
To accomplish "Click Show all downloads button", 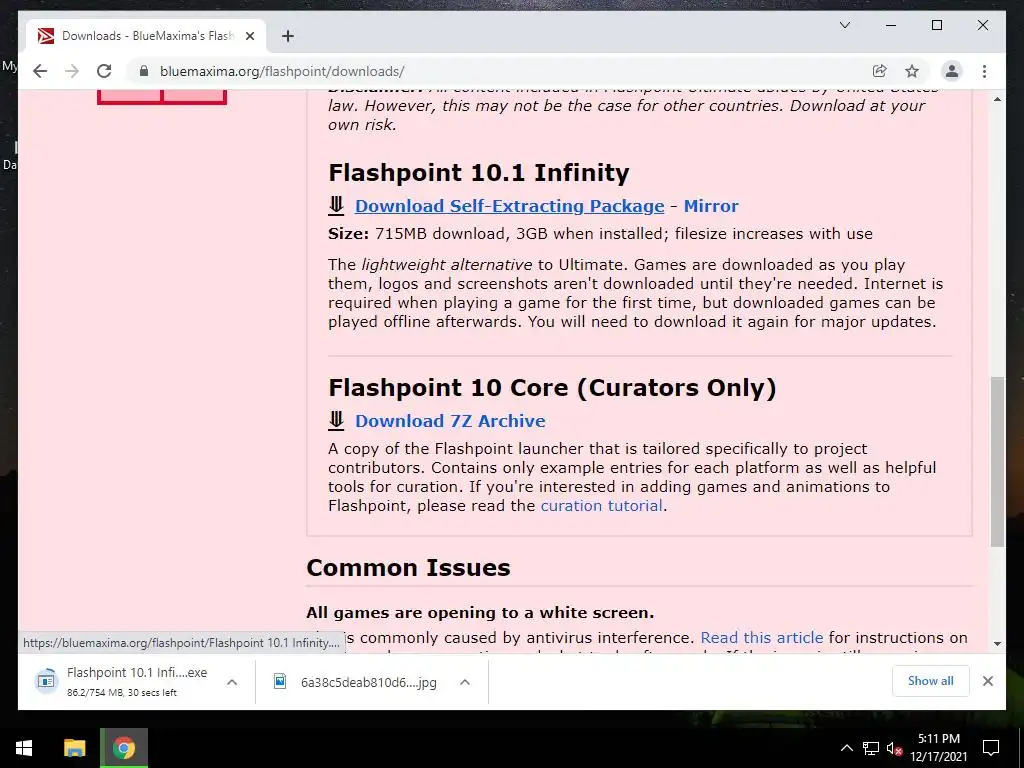I will pos(931,681).
